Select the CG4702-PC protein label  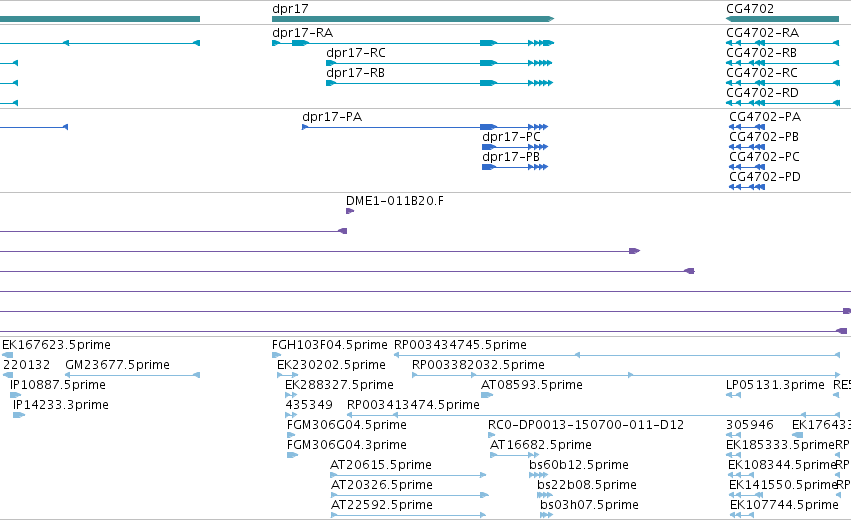[764, 157]
